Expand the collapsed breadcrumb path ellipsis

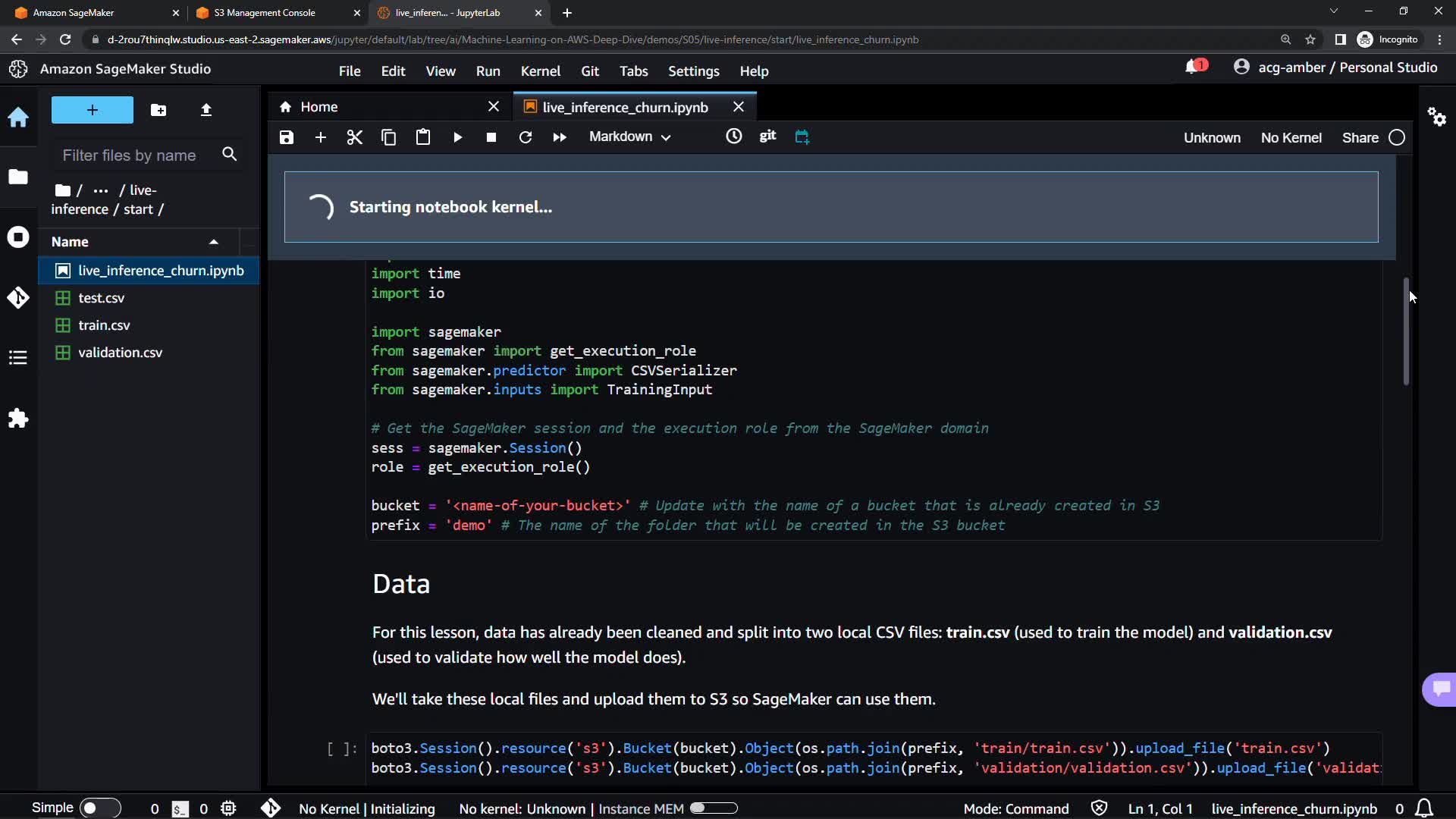pos(100,190)
